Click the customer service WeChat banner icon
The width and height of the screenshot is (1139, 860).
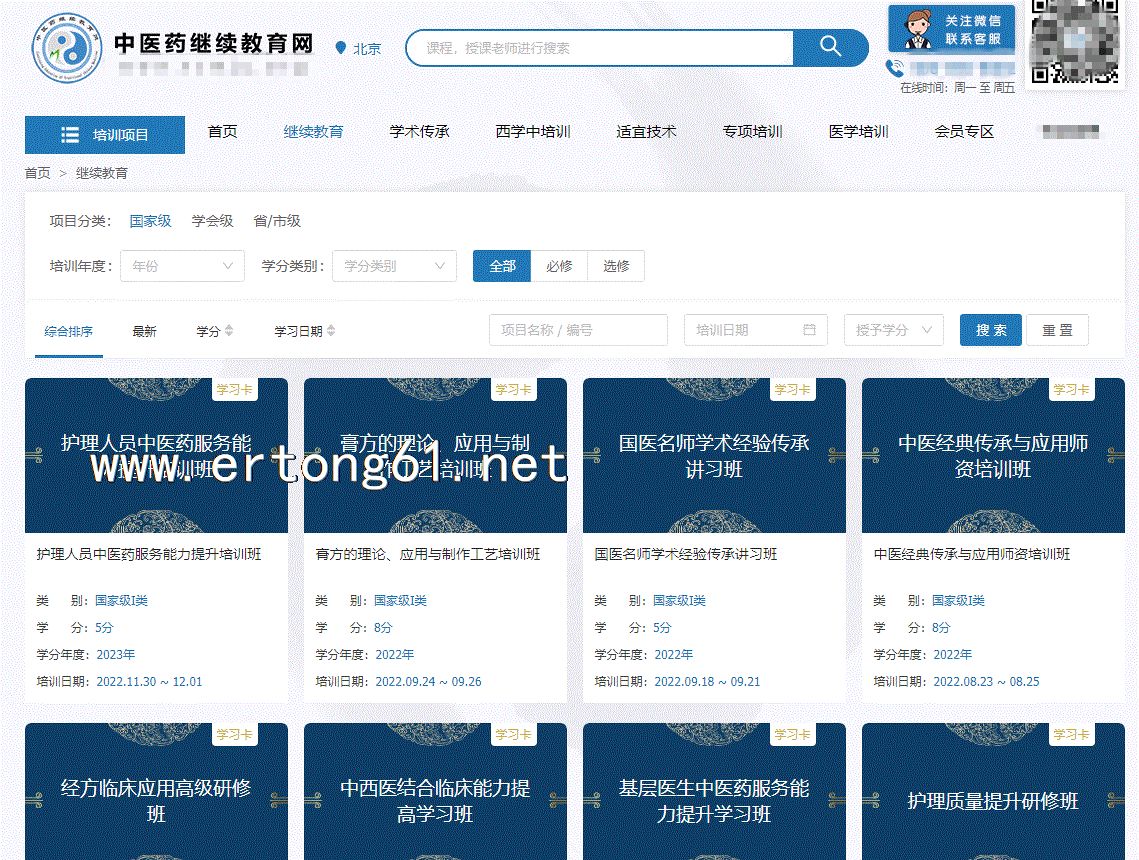[x=950, y=28]
